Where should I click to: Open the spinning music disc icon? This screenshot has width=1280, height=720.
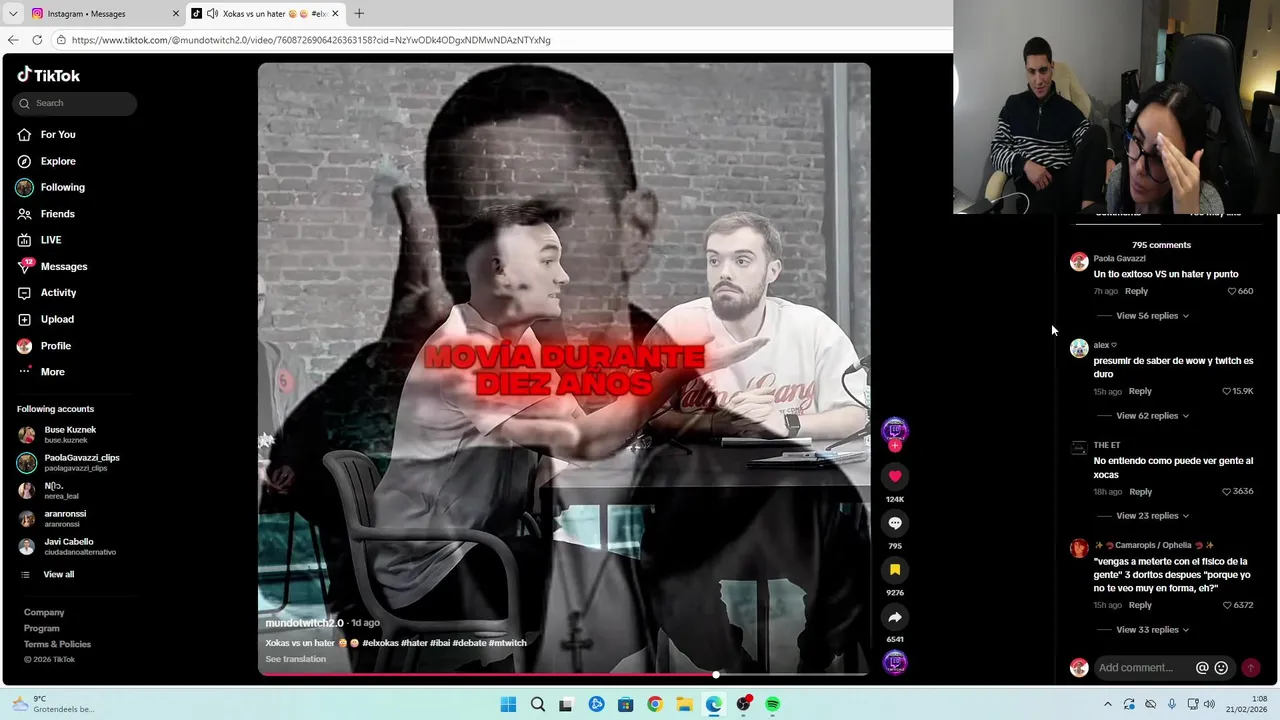(895, 662)
